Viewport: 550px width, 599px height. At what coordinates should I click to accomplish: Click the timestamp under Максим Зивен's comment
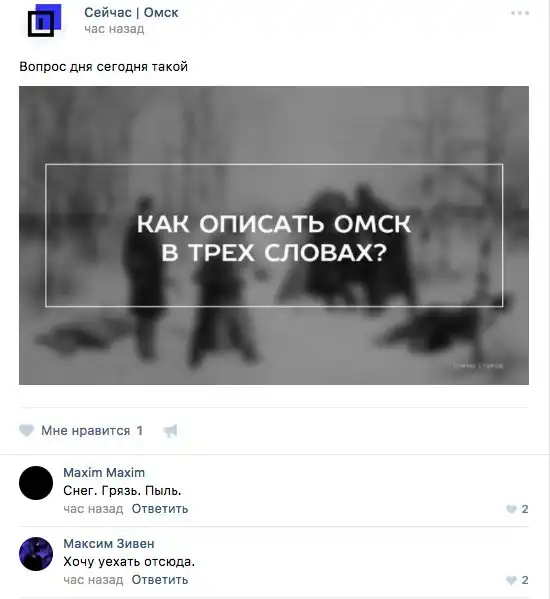click(93, 580)
